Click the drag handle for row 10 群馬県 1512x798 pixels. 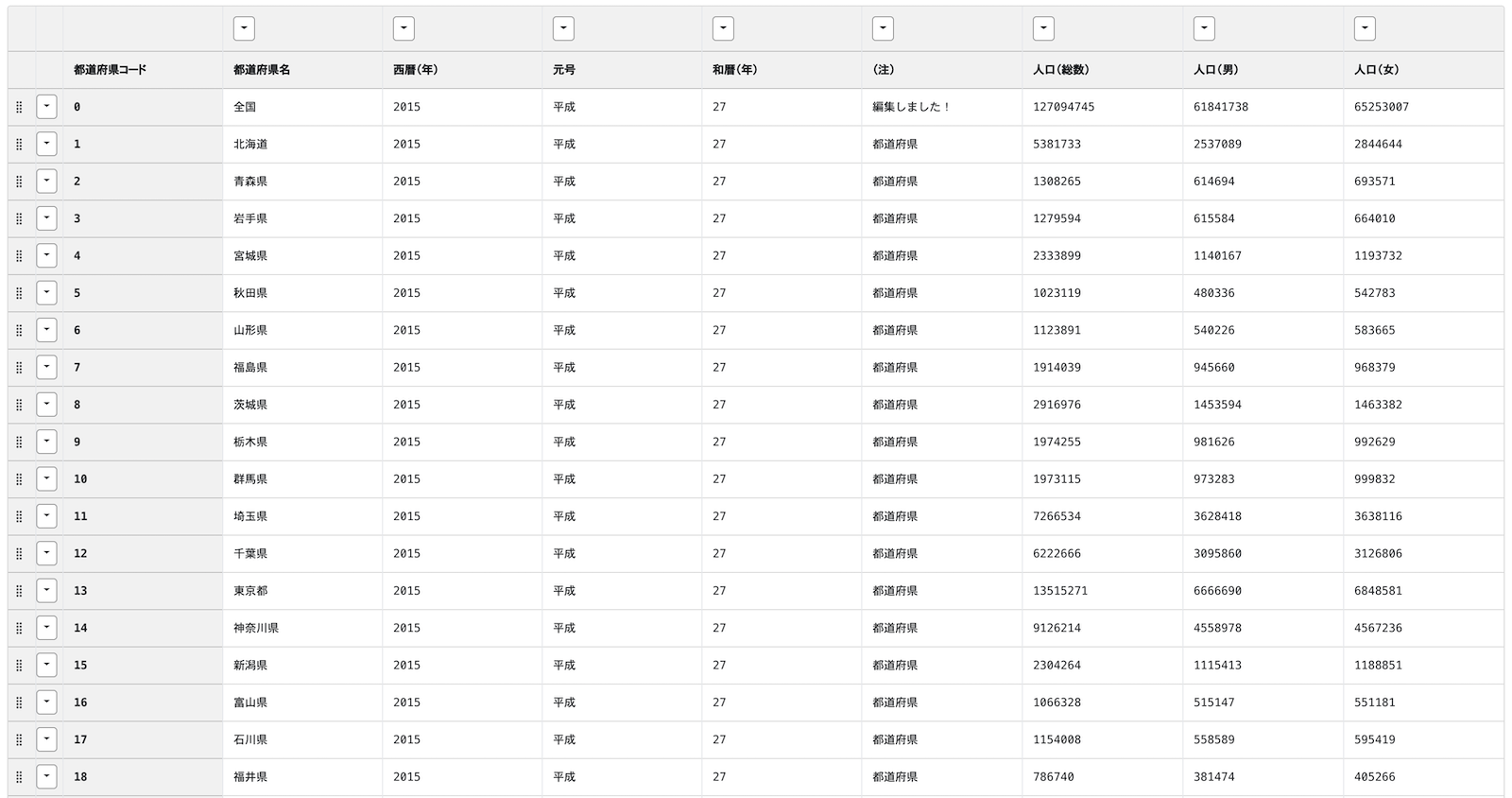(19, 479)
